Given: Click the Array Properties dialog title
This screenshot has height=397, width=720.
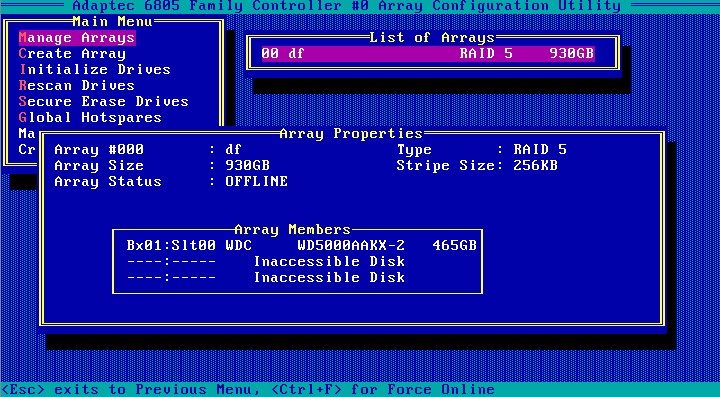Looking at the screenshot, I should coord(351,134).
